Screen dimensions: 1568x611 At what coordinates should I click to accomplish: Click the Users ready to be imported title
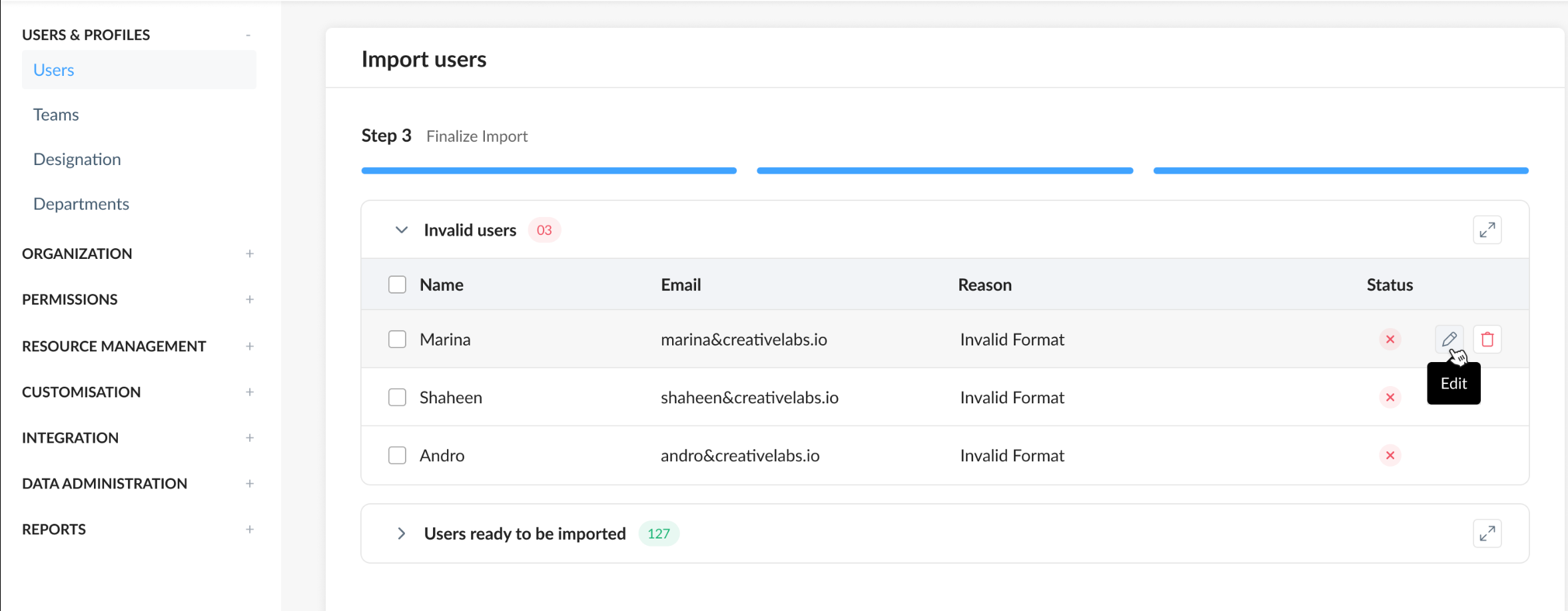pyautogui.click(x=525, y=534)
